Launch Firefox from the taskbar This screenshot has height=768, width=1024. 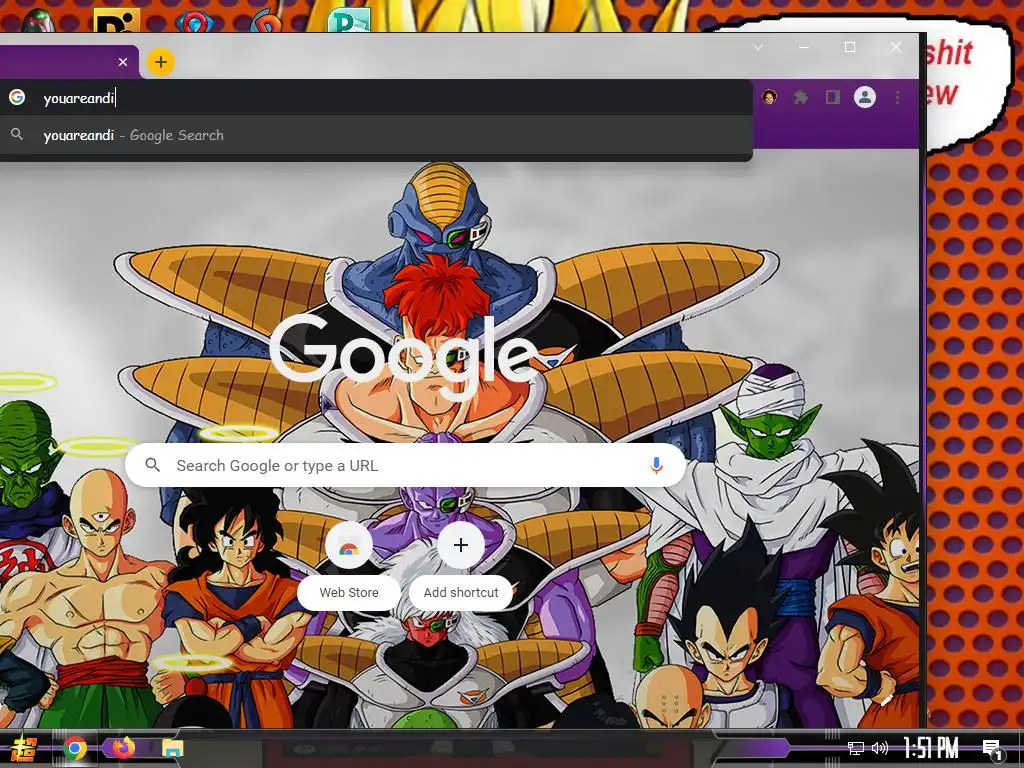pos(123,747)
